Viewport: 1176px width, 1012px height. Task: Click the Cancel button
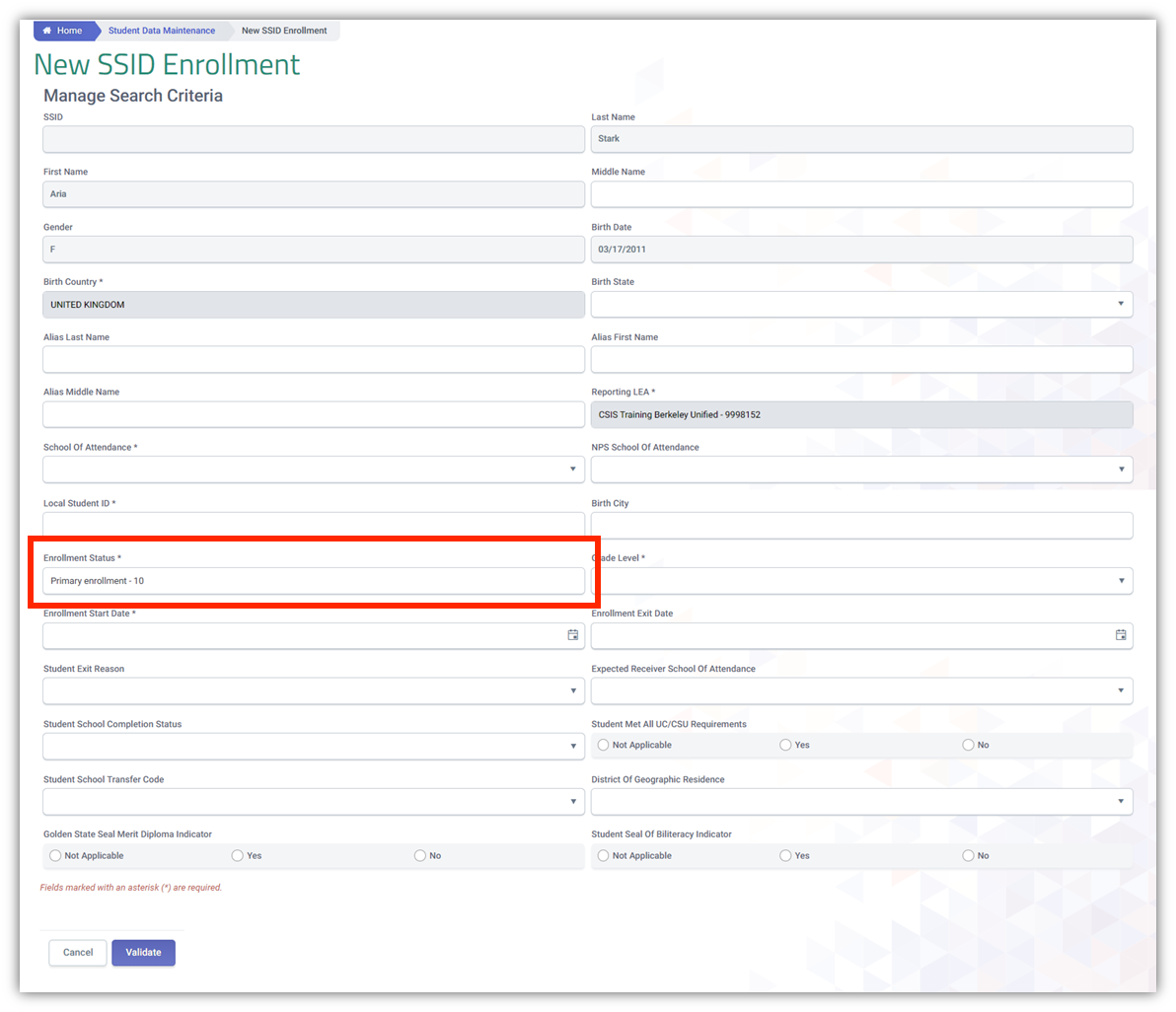tap(77, 952)
